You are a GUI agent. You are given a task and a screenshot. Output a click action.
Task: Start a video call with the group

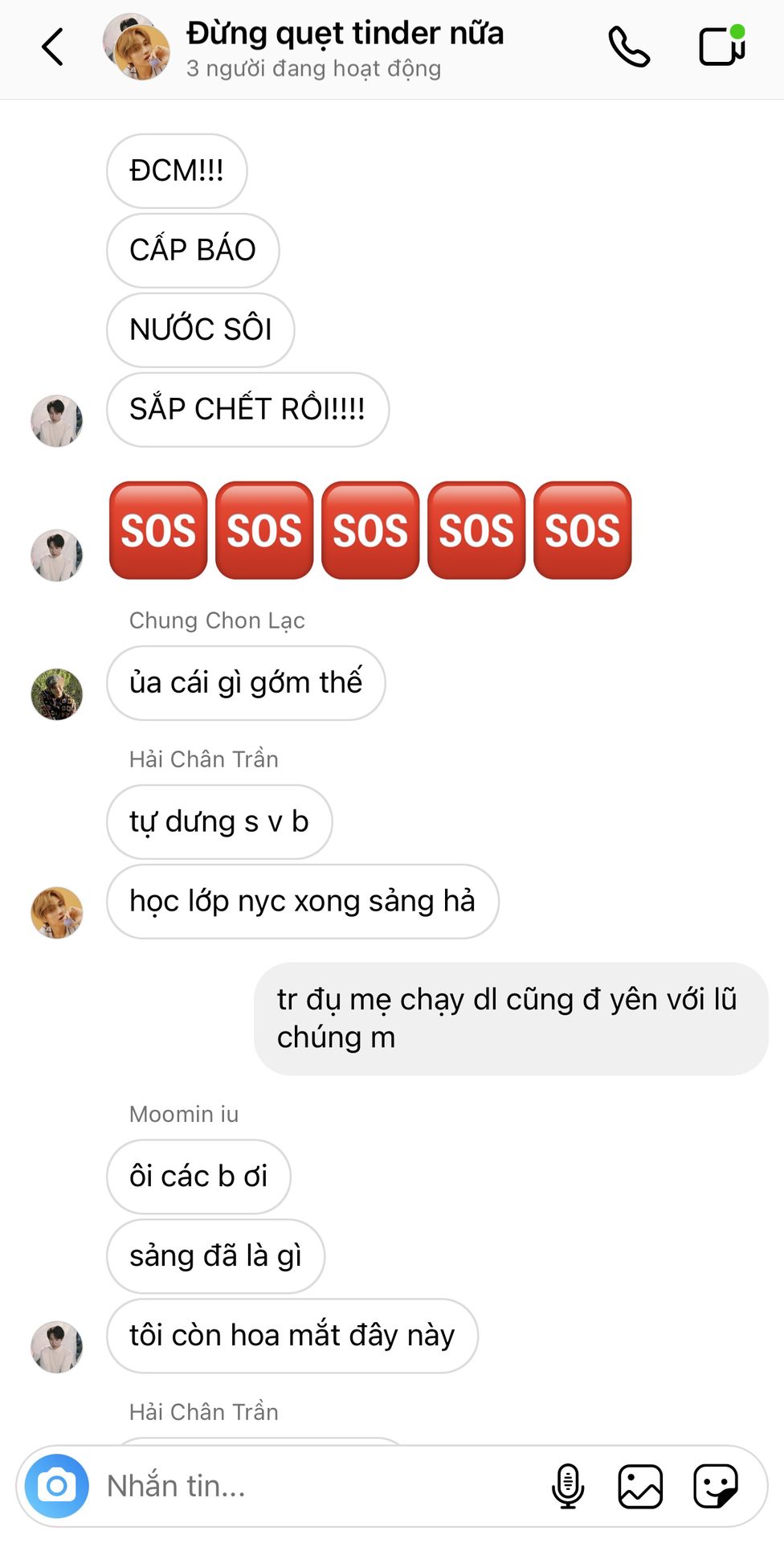click(x=722, y=45)
